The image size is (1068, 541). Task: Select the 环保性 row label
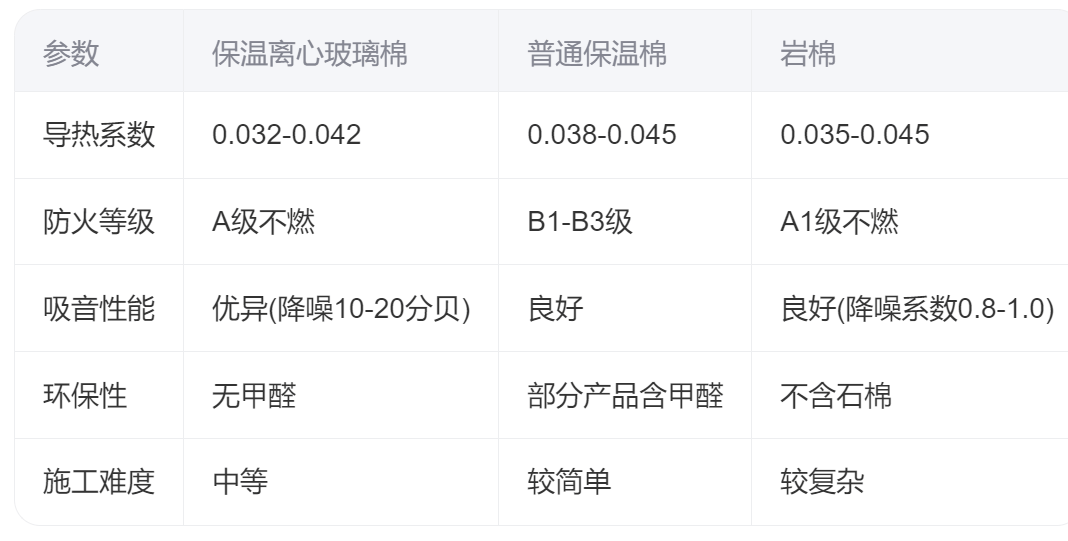(85, 396)
